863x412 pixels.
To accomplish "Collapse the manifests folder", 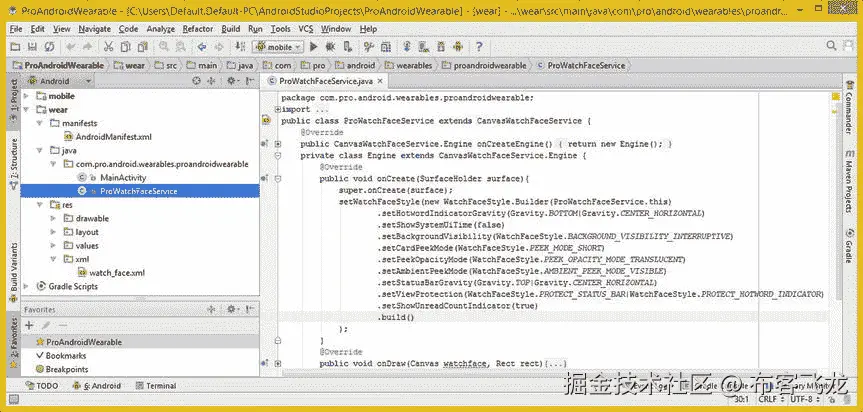I will click(40, 123).
